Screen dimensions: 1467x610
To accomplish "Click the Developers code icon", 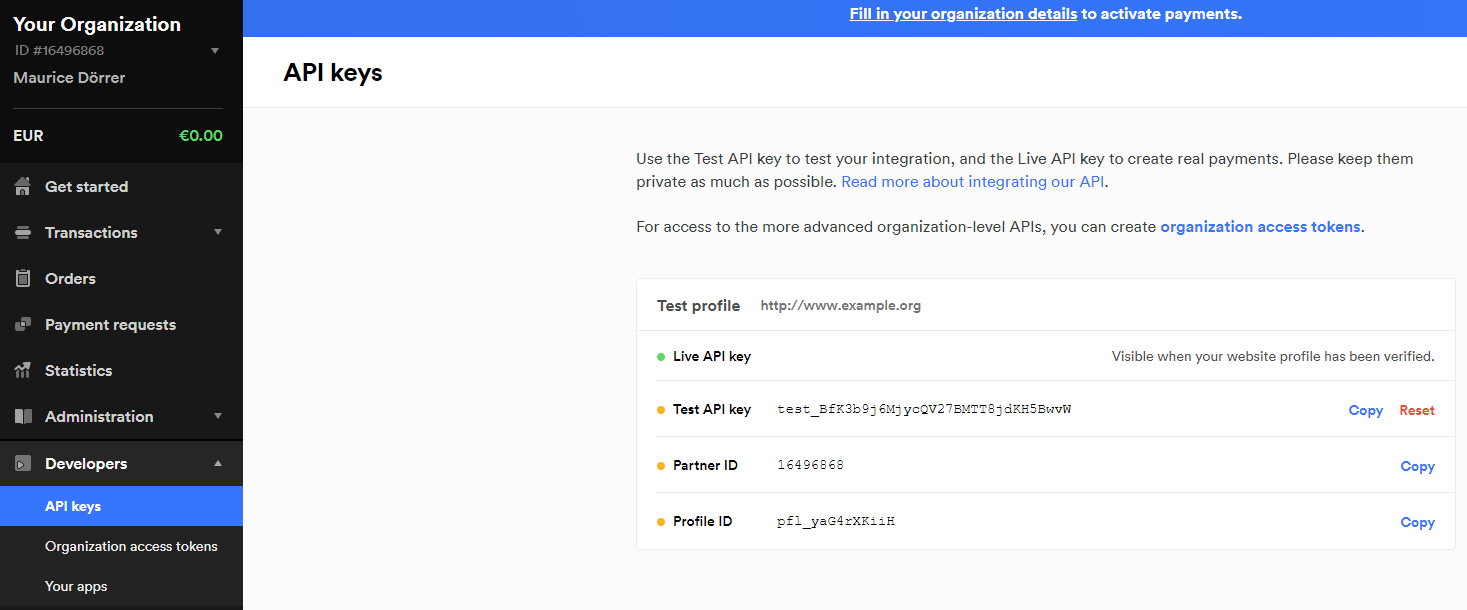I will tap(23, 464).
